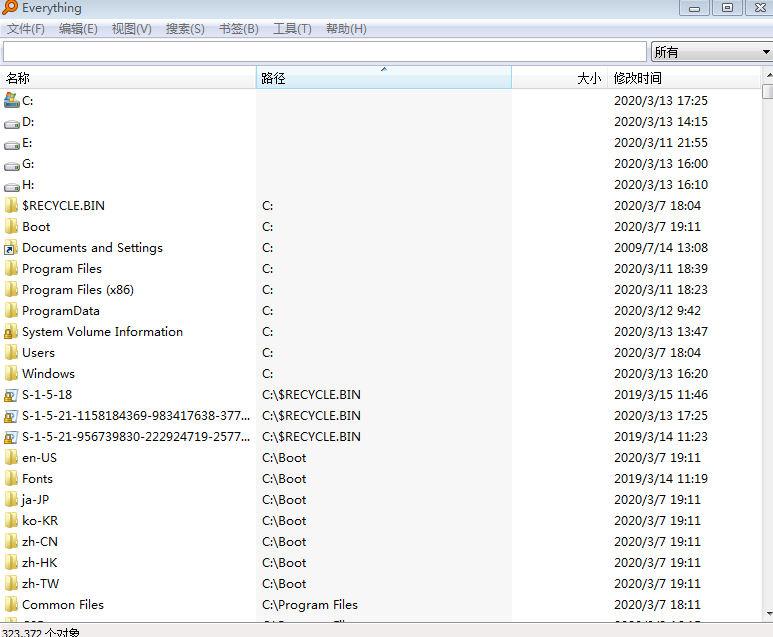The height and width of the screenshot is (637, 773).
Task: Click date 2020/3/12 9:42
Action: tap(658, 311)
